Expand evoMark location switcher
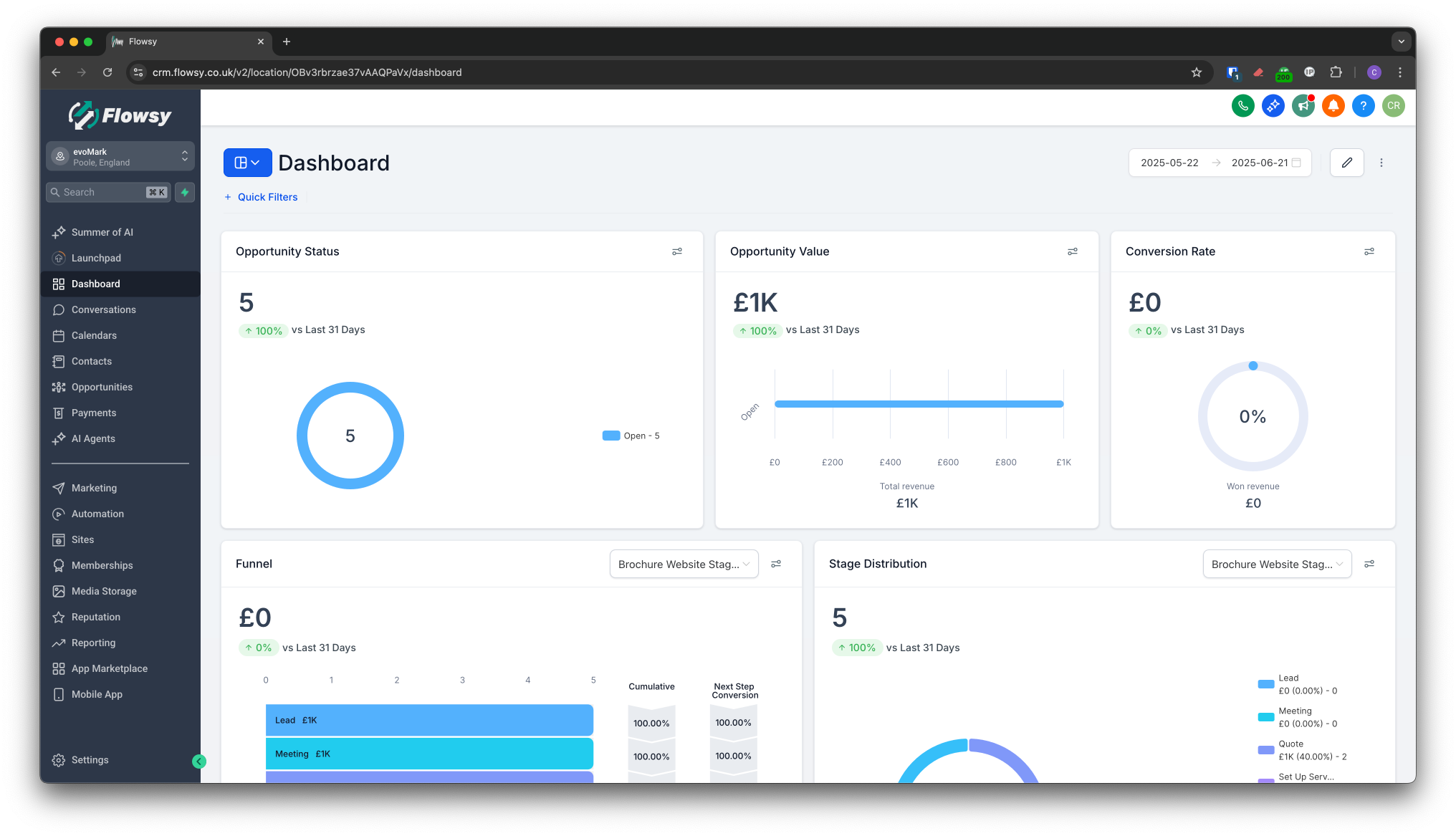Screen dimensions: 1456x836 click(120, 156)
